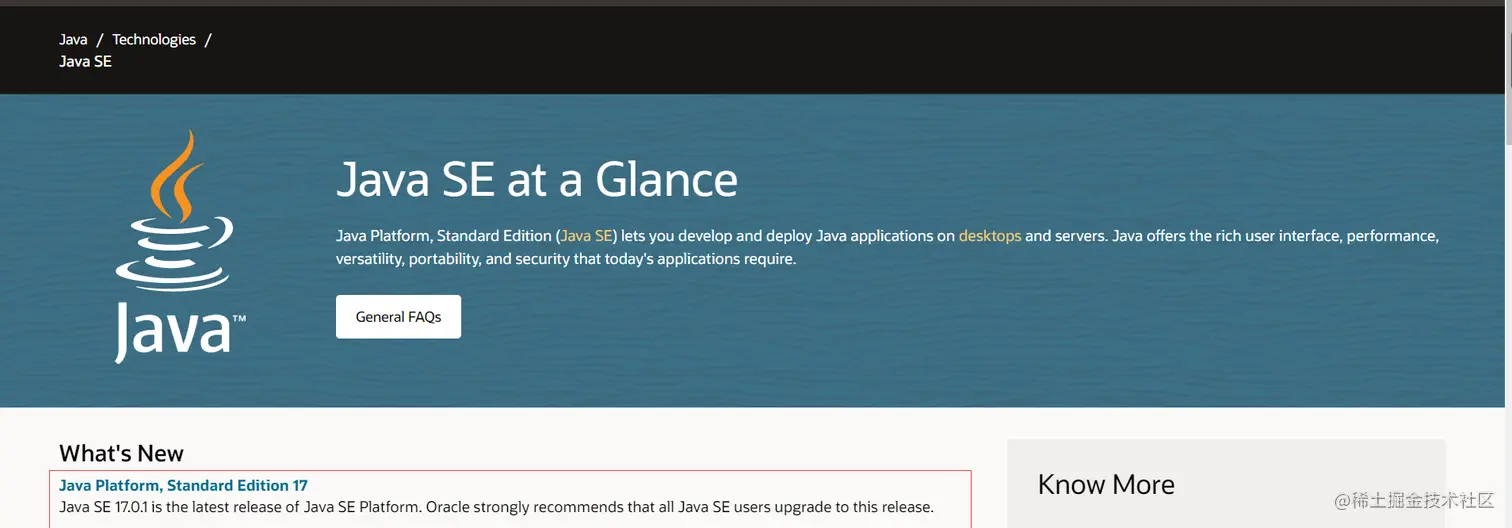Click the Know More heading
The height and width of the screenshot is (528, 1512).
[x=1106, y=485]
